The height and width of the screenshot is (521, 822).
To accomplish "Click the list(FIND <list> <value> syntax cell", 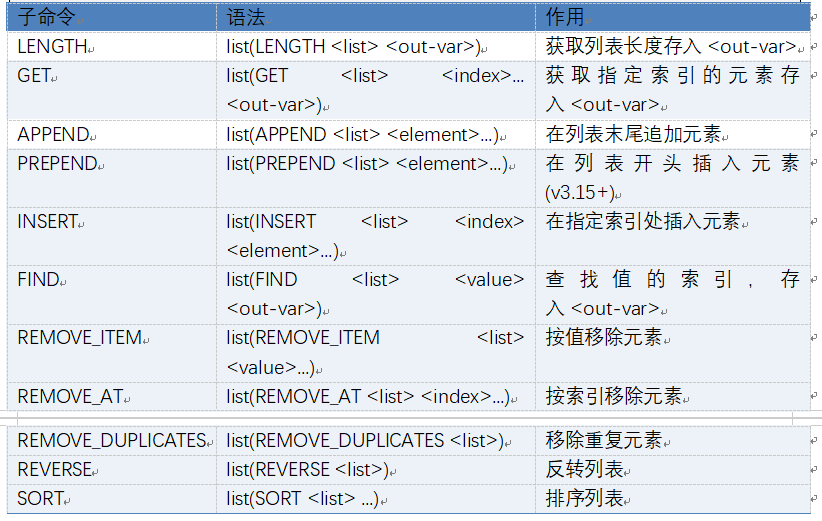I will pyautogui.click(x=376, y=295).
